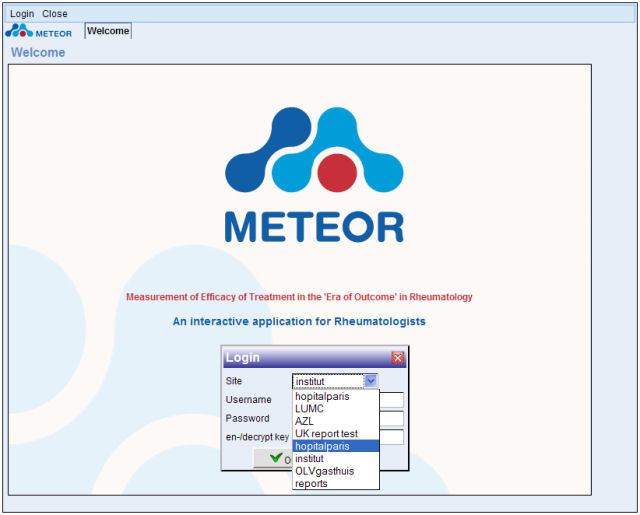Close the Login dialog with the red X
Viewport: 640px width, 515px height.
point(397,358)
